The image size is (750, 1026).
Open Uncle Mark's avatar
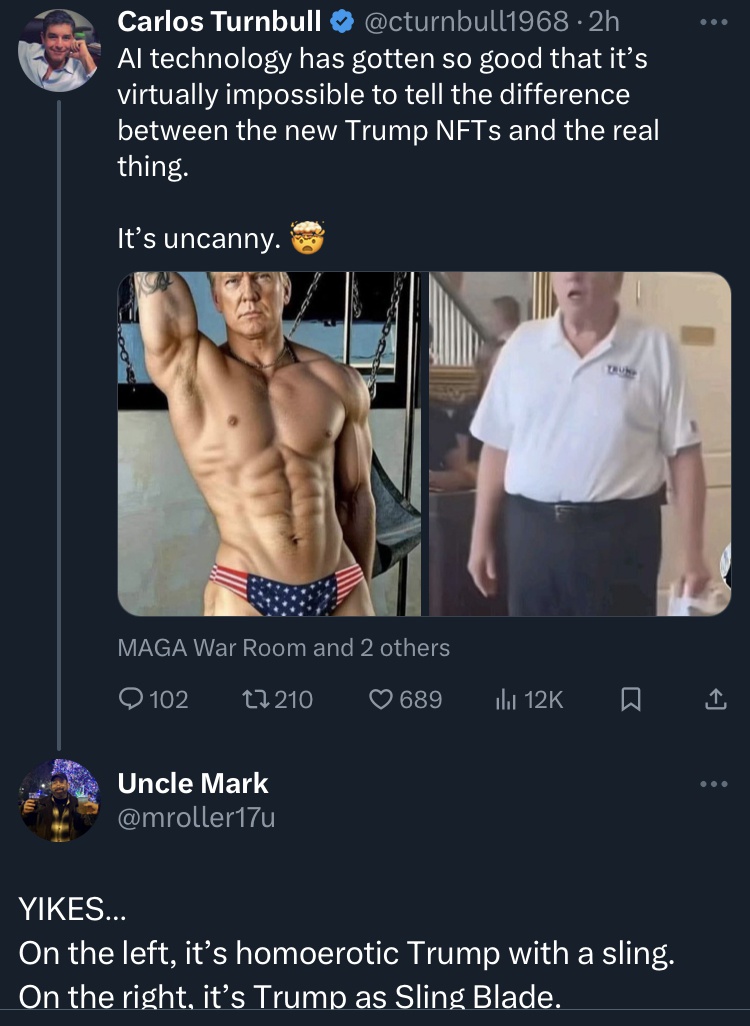(x=59, y=799)
